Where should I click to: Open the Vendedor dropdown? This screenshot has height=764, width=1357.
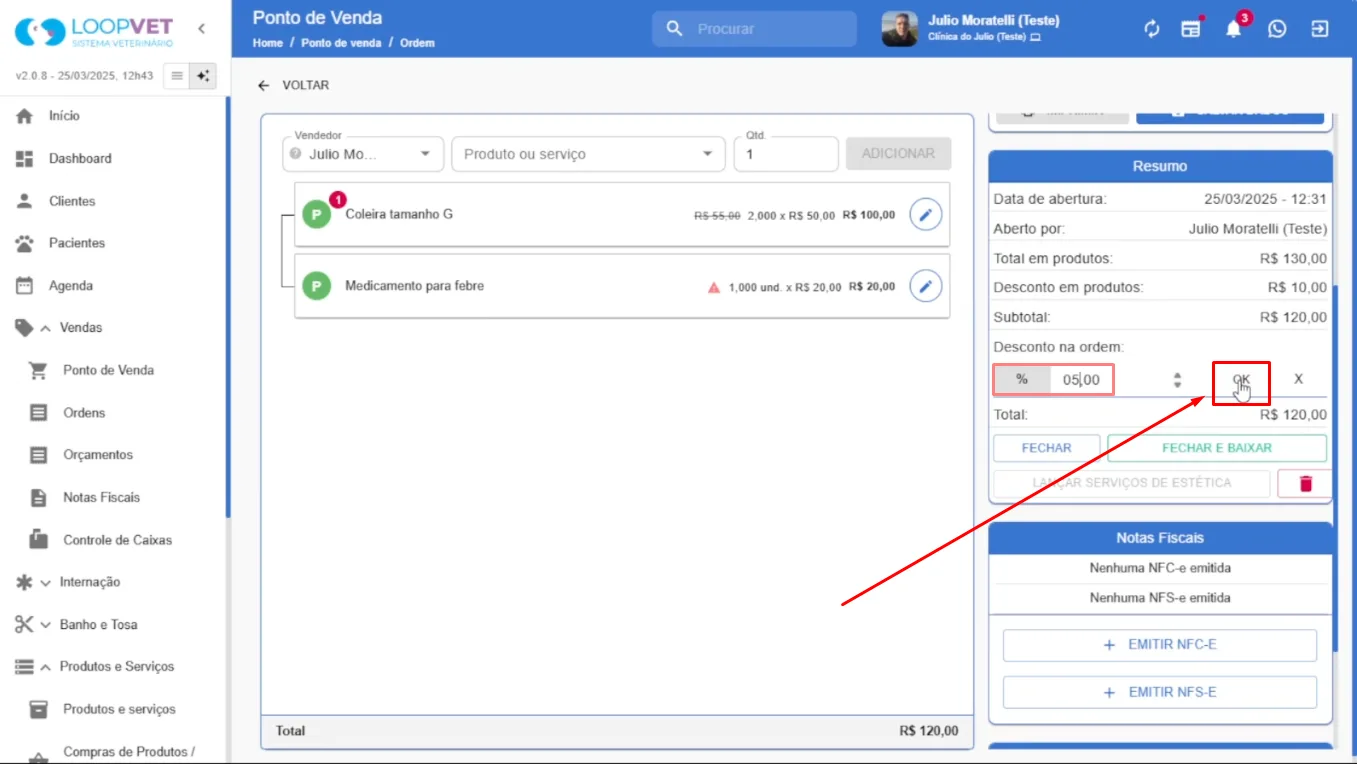coord(363,154)
